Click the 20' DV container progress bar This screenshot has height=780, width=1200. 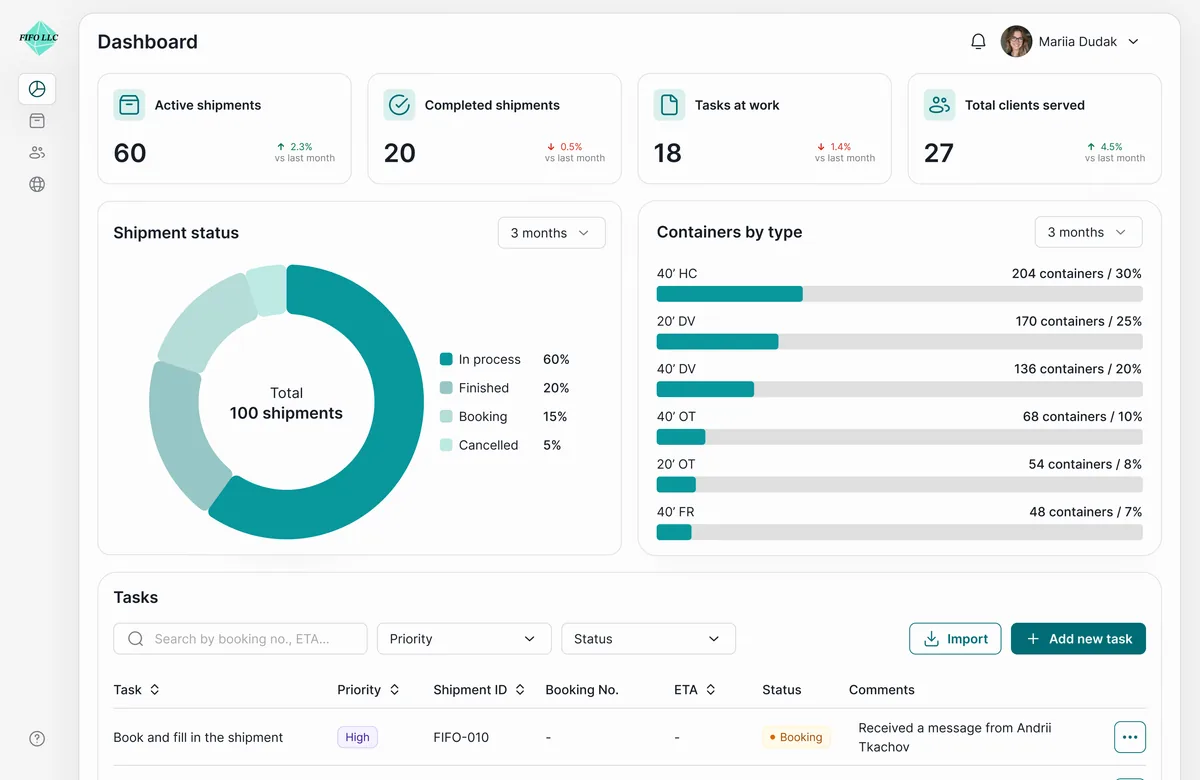899,341
